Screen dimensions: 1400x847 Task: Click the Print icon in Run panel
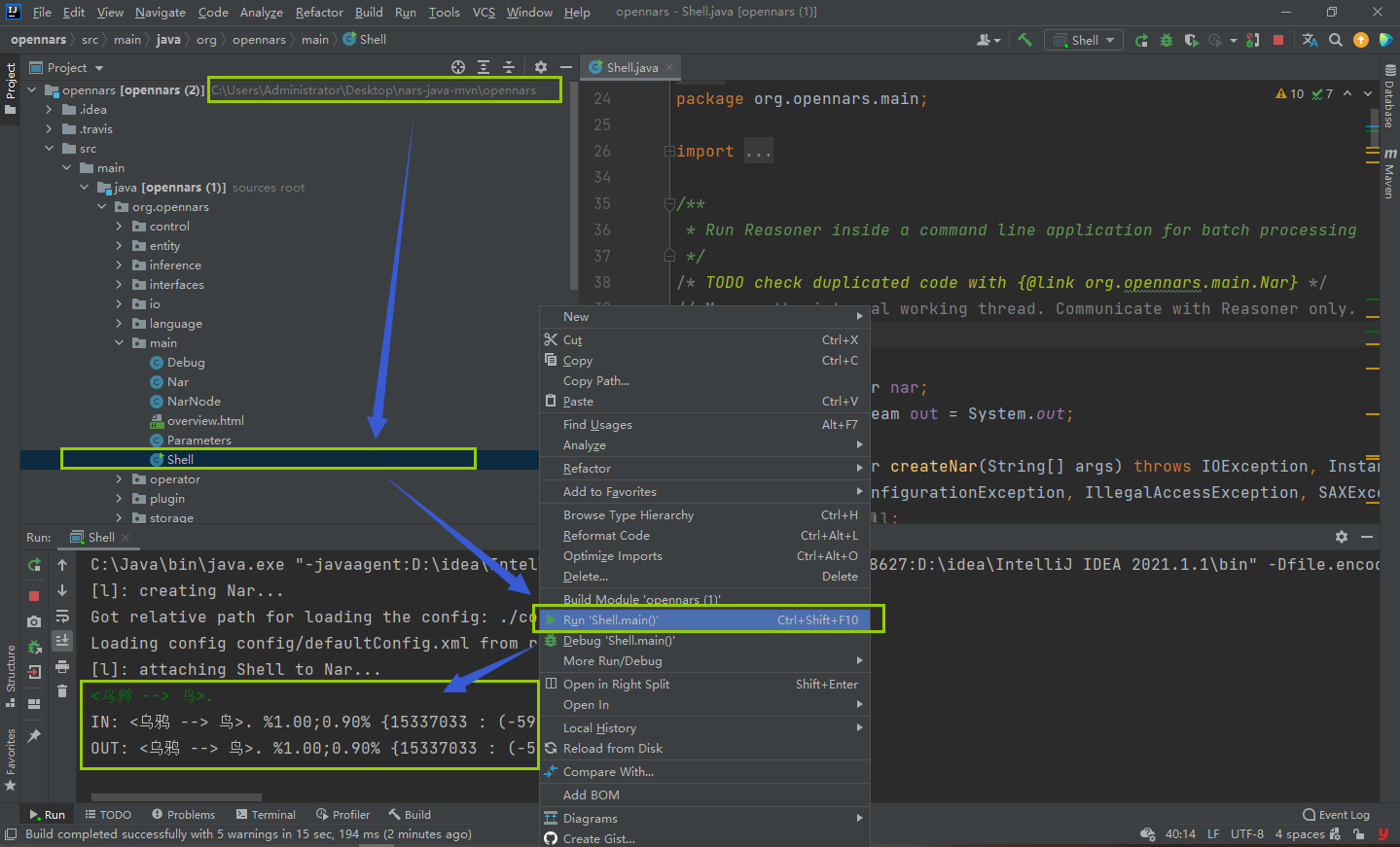(62, 666)
